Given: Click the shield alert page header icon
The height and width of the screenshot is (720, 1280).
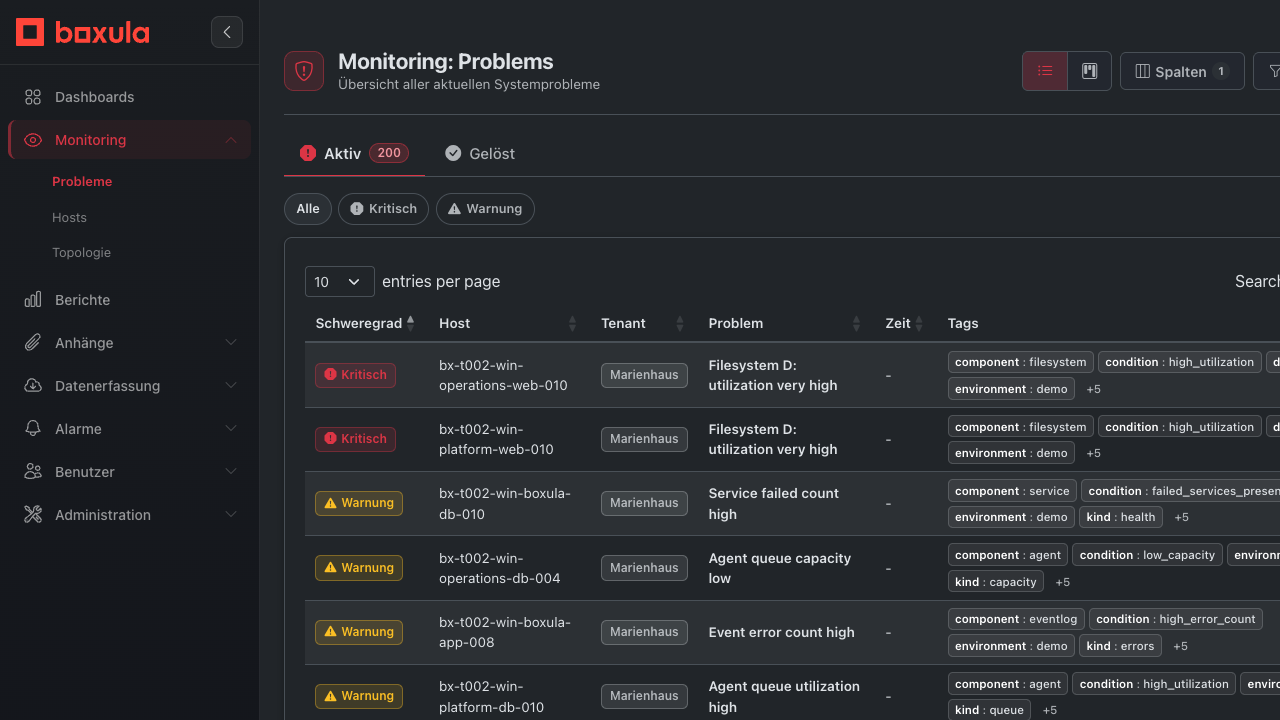Looking at the screenshot, I should coord(304,71).
